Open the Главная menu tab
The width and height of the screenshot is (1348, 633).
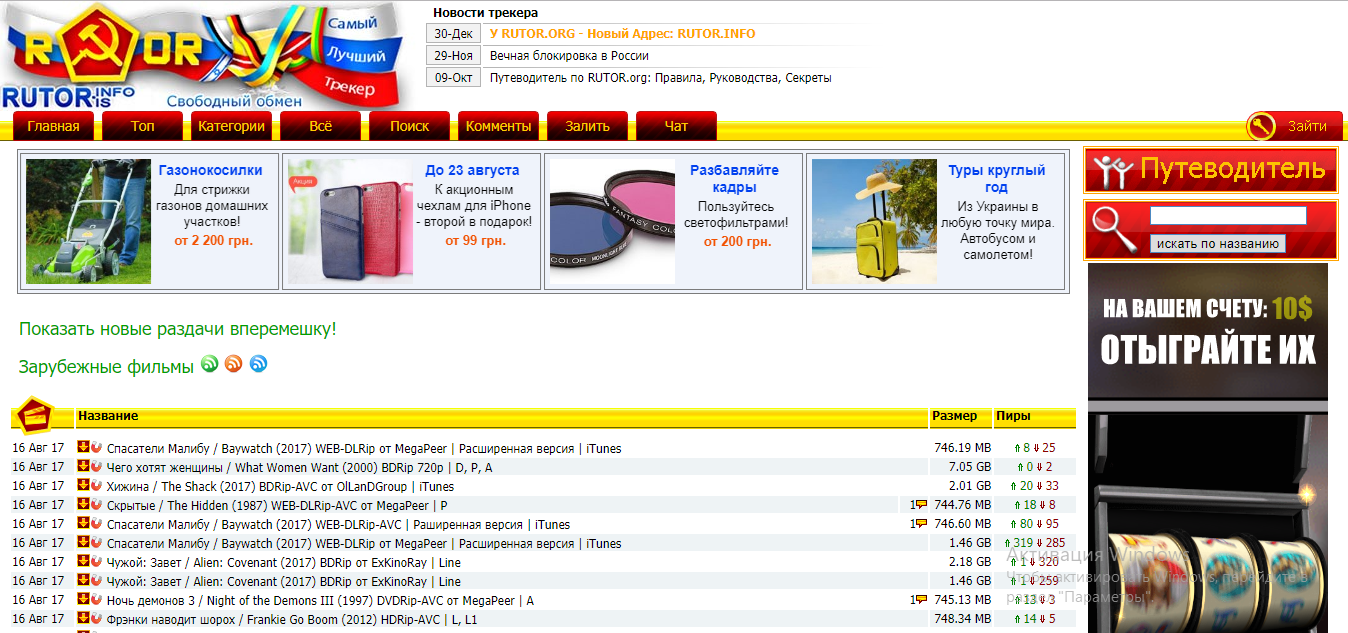click(x=53, y=126)
